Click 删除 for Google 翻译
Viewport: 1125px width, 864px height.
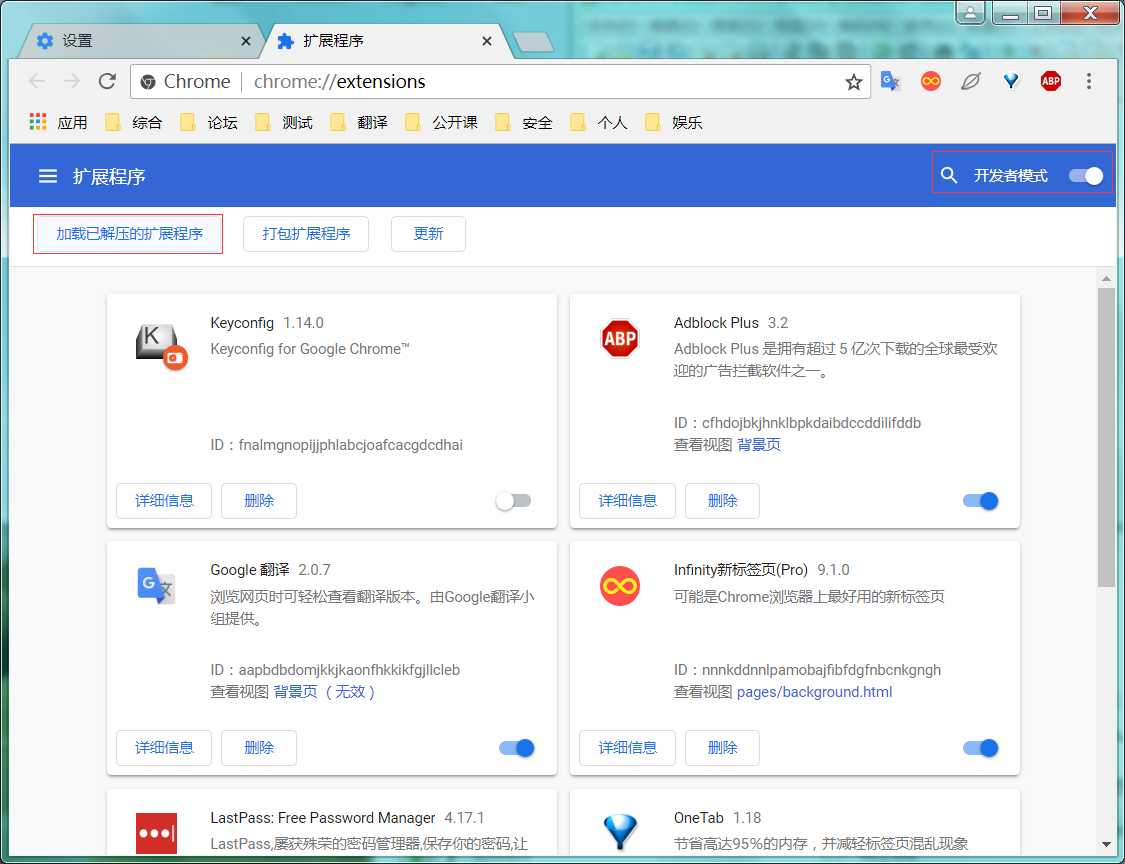point(259,748)
